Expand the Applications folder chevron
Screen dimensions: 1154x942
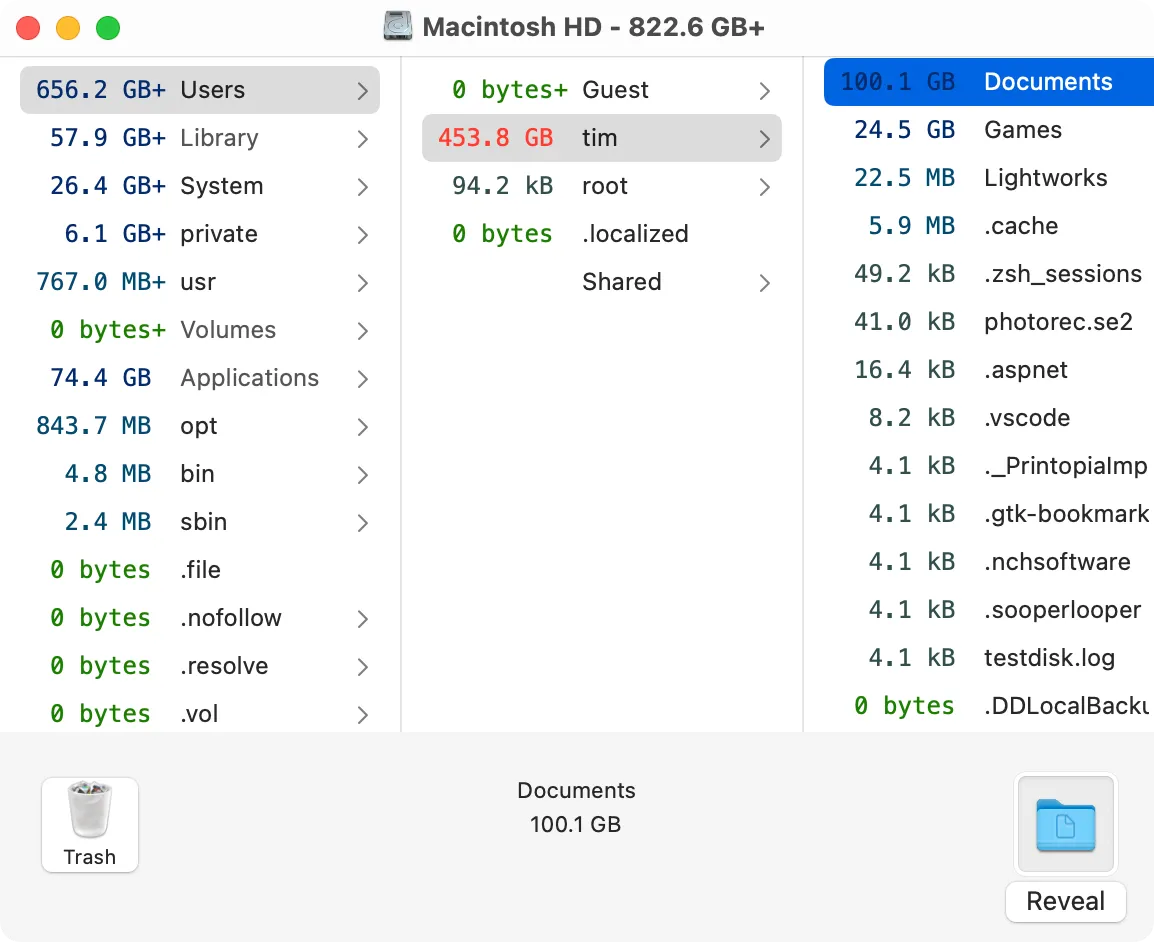tap(362, 378)
